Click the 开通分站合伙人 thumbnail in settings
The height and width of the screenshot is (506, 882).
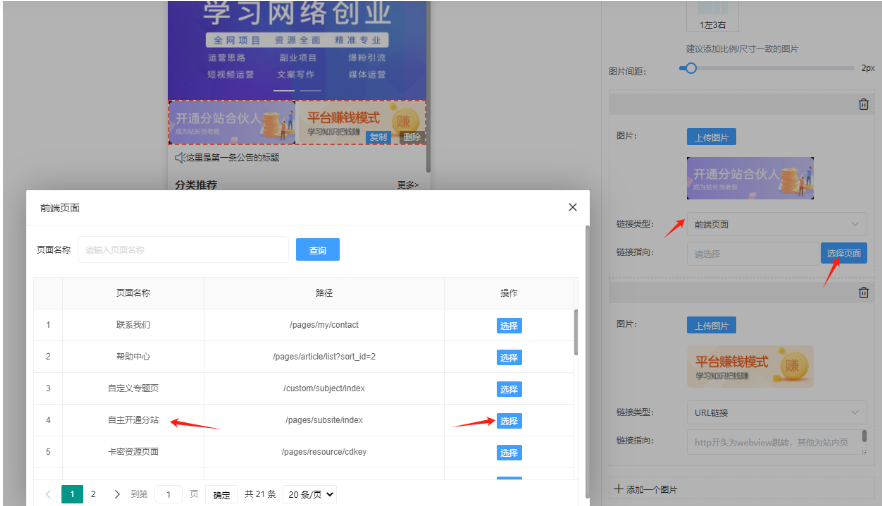[750, 178]
